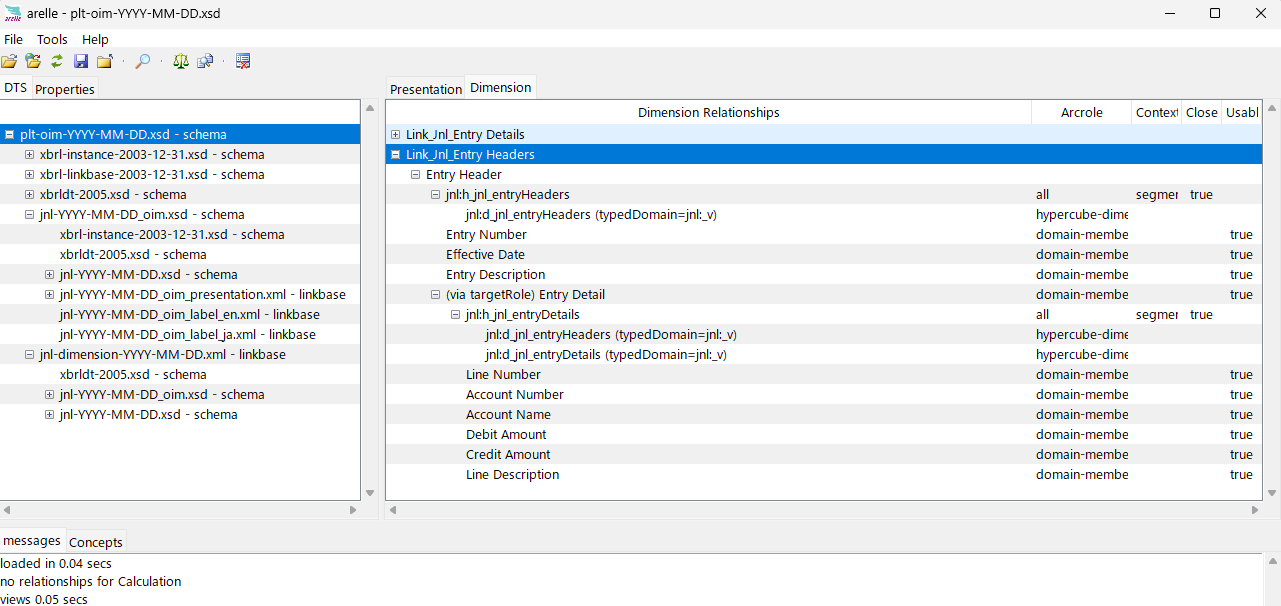Click the Dimension Relationships column header

(708, 112)
